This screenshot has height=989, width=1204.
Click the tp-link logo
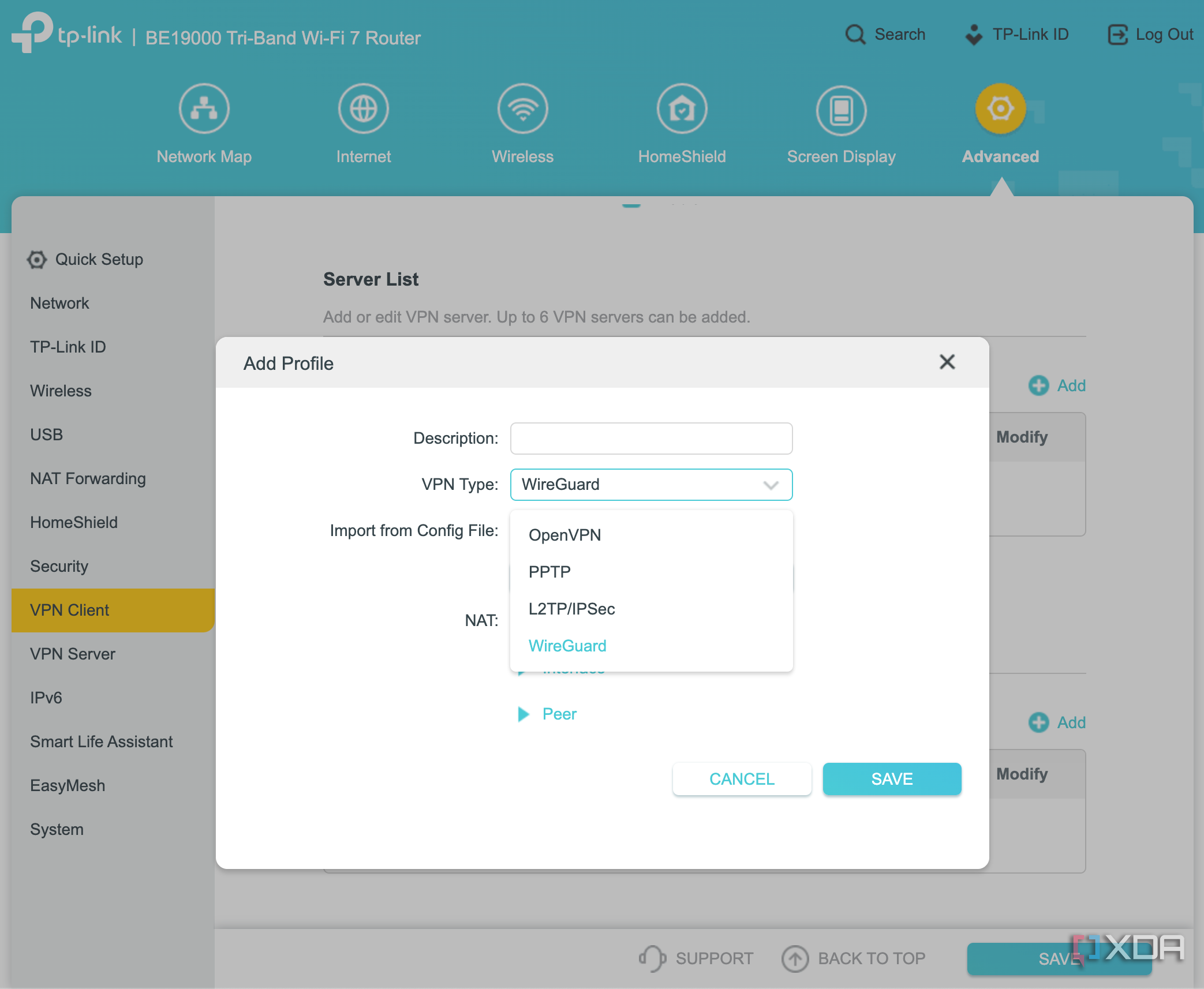point(67,33)
